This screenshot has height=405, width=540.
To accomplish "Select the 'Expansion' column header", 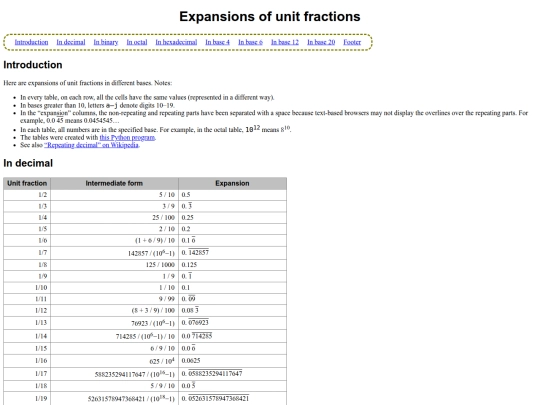I will click(232, 183).
